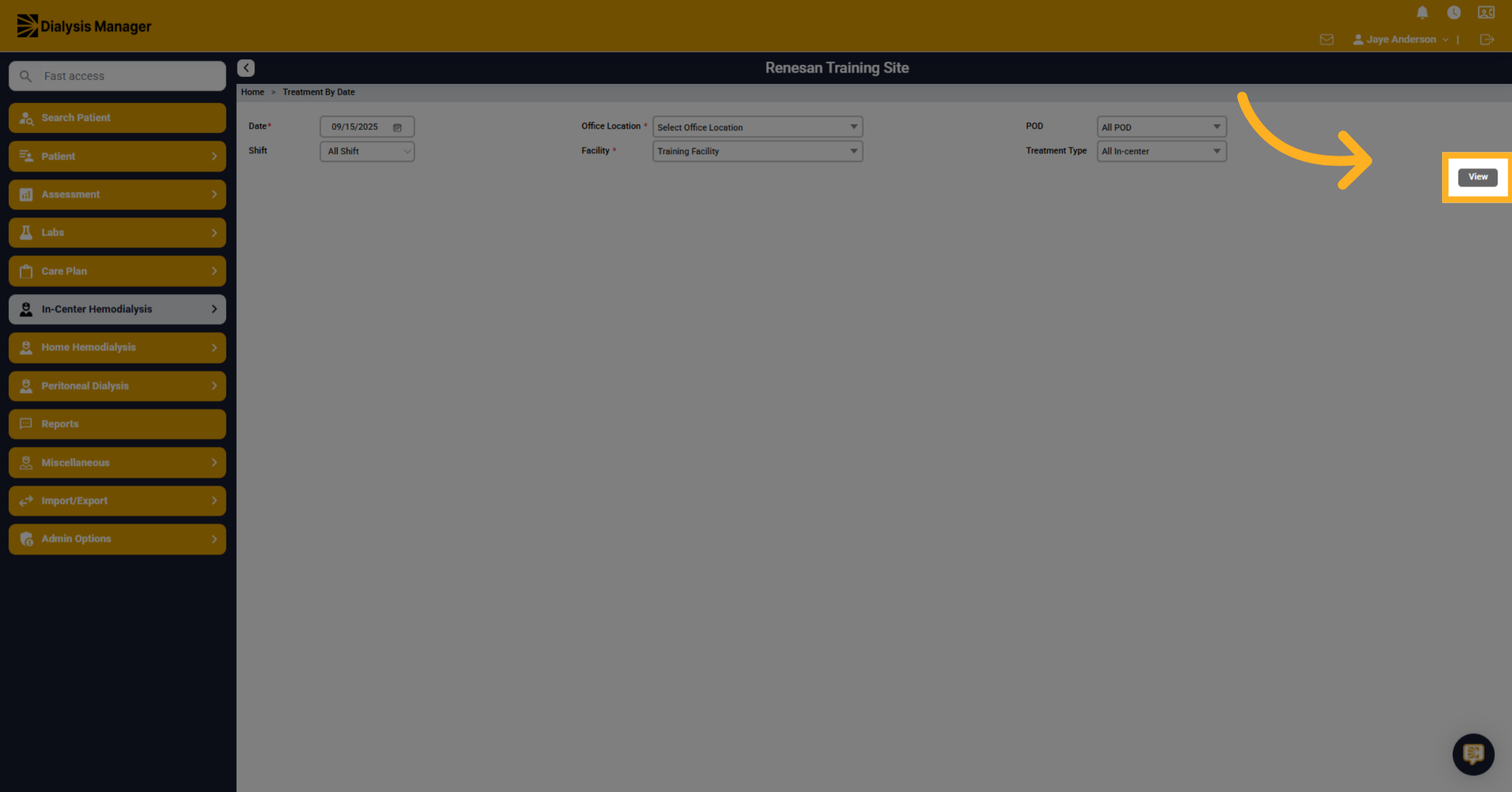Open the Treatment Type dropdown
Screen dimensions: 1512x792
1162,151
